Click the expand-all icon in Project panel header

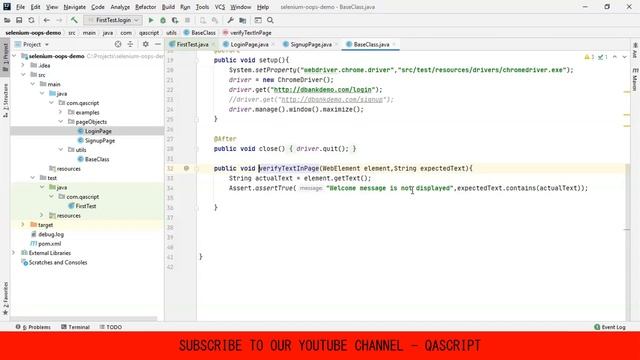coord(130,44)
